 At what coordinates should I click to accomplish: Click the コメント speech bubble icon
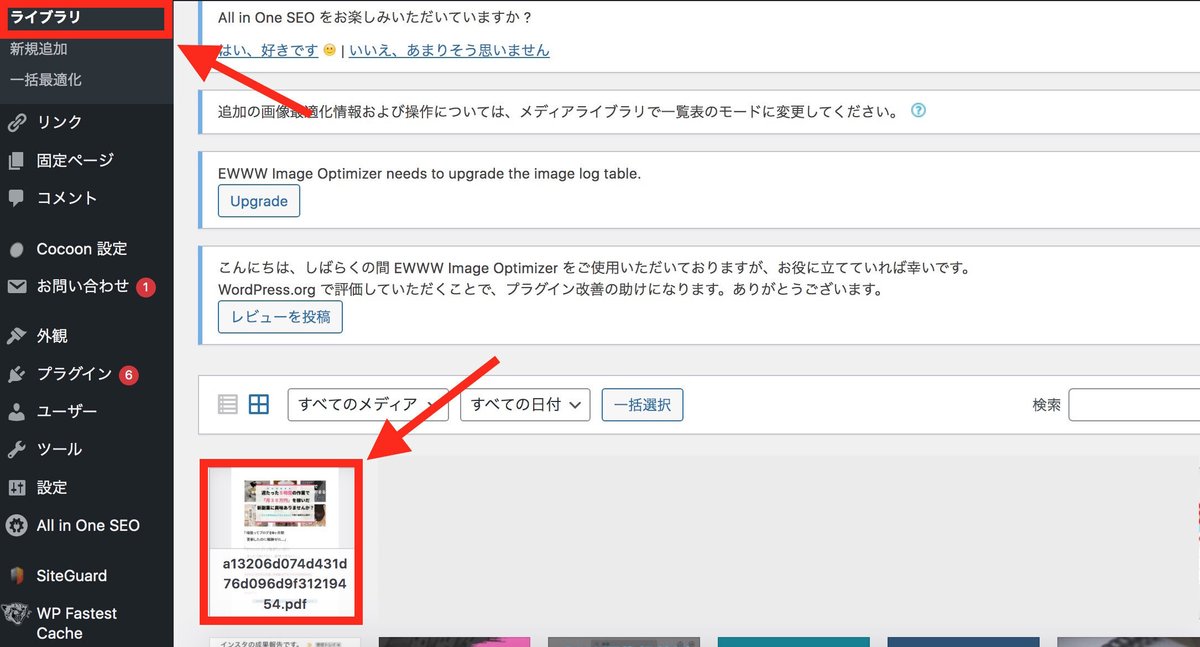[x=16, y=198]
